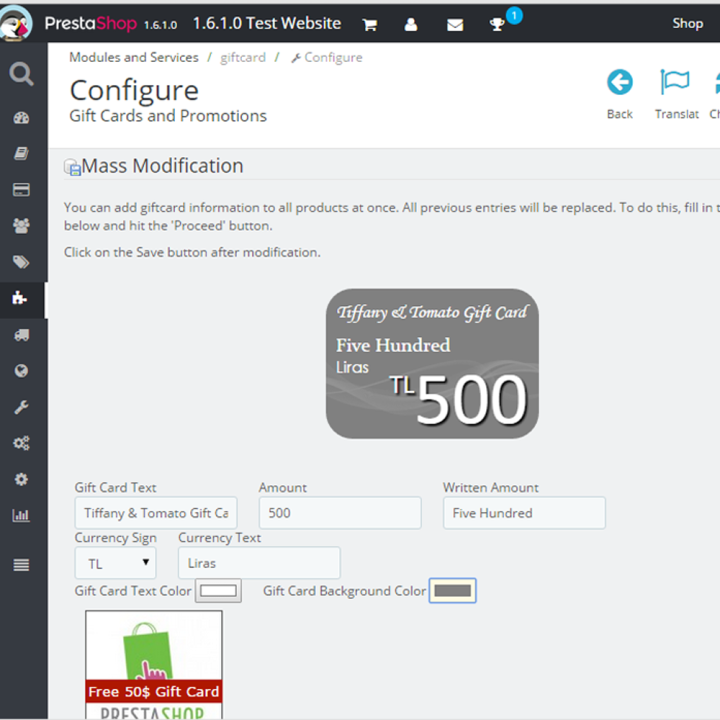Open the Customers group icon in sidebar
The image size is (720, 720).
pos(21,225)
